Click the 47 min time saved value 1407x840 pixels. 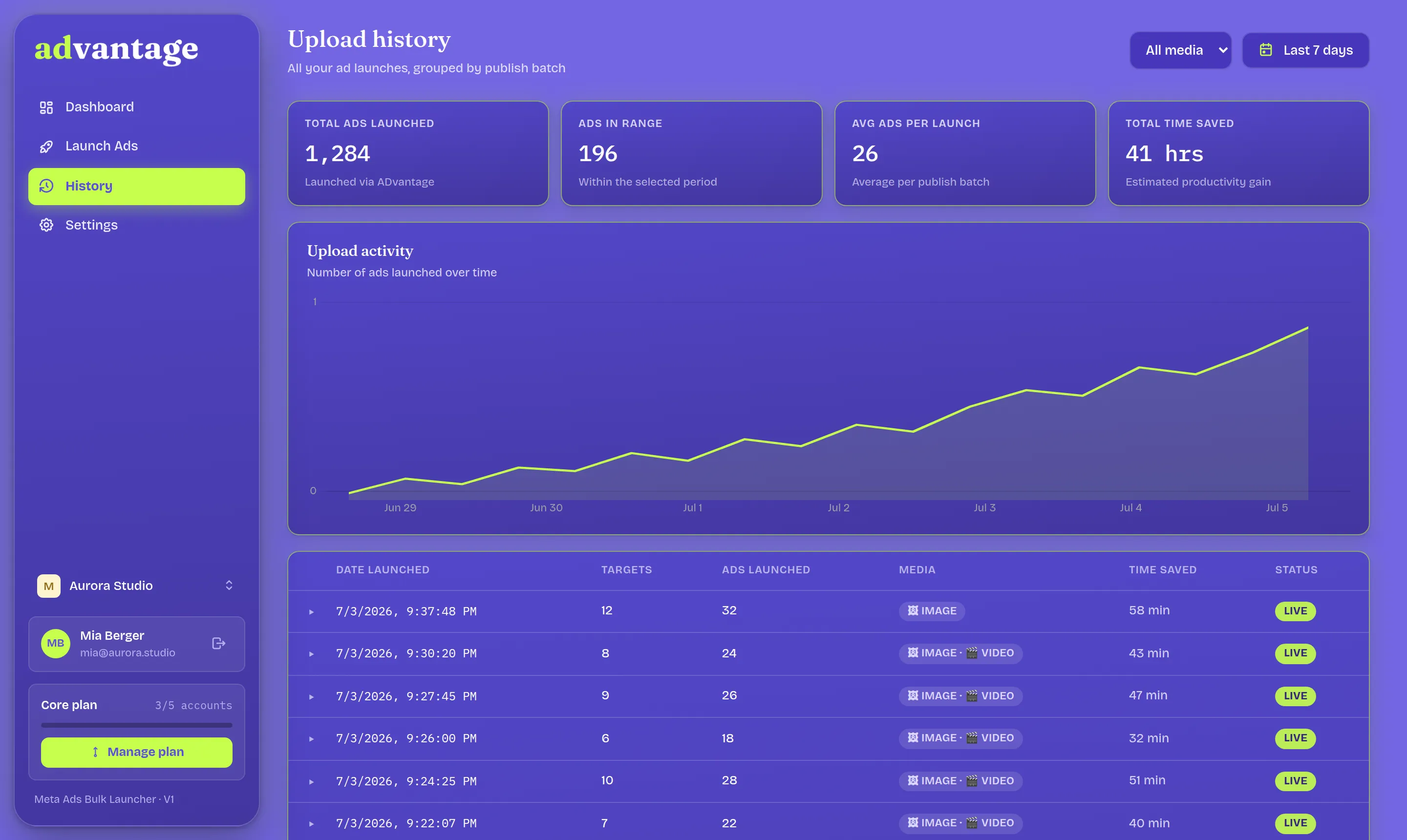tap(1148, 695)
